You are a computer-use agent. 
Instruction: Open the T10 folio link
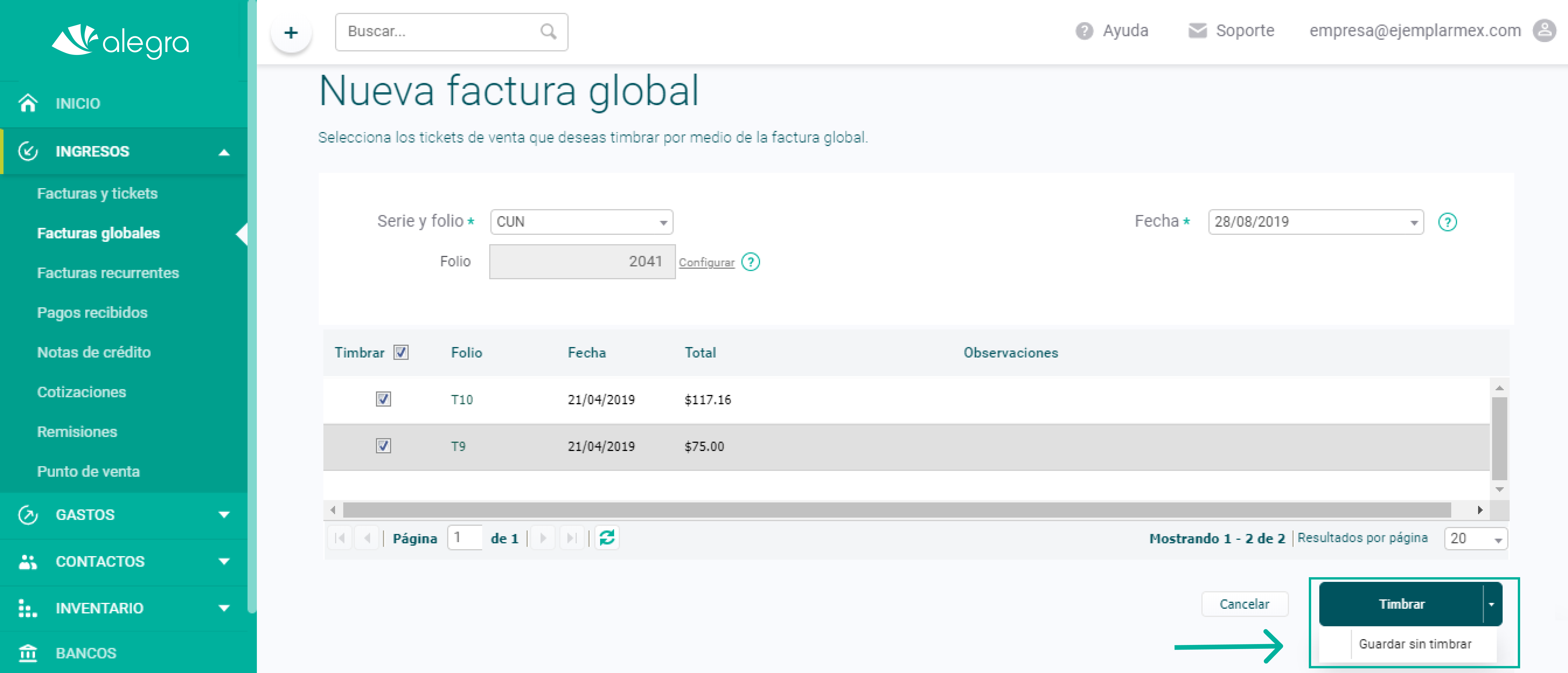[x=461, y=400]
